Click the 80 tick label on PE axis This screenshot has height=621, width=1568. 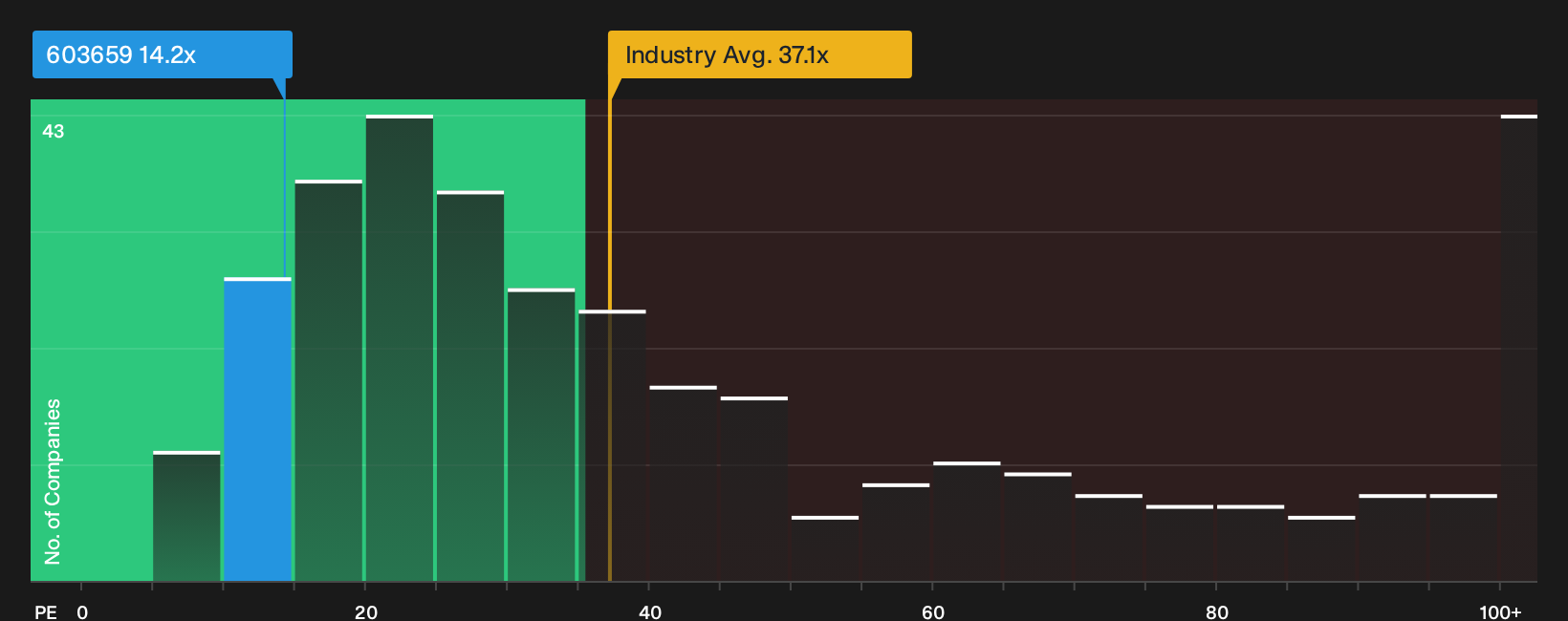tap(1216, 611)
